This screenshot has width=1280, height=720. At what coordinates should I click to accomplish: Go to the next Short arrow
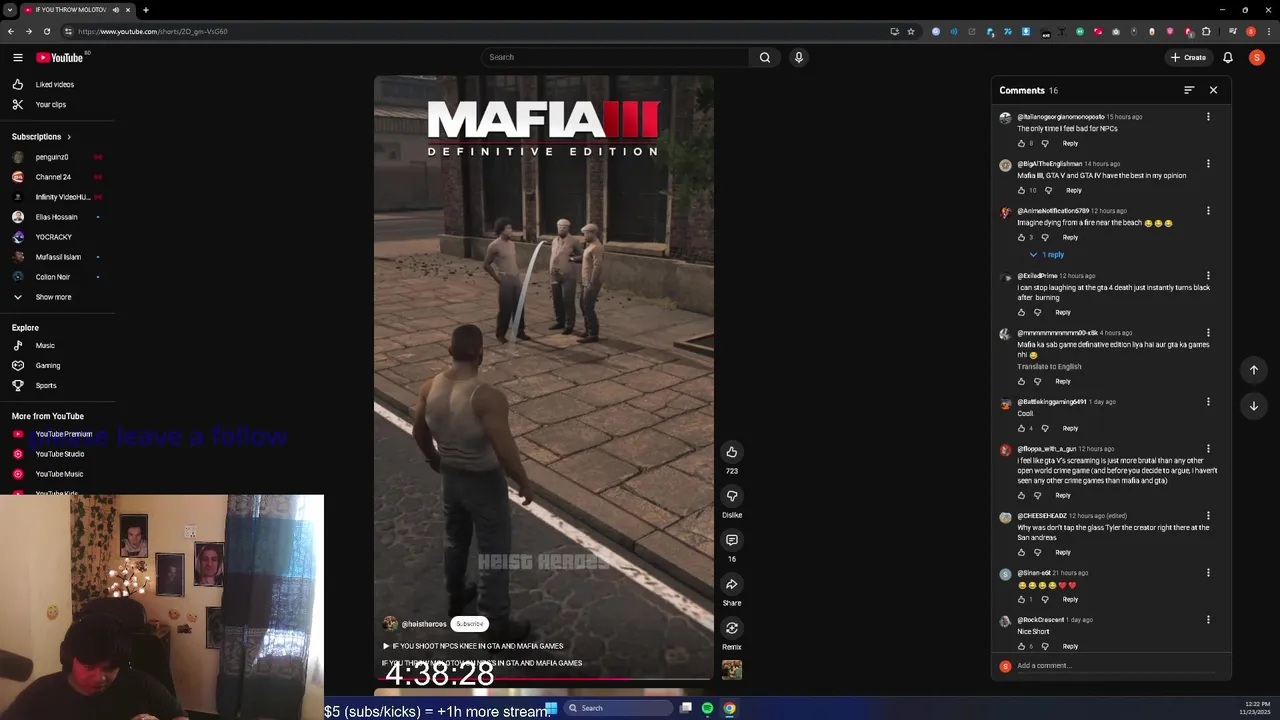point(1253,406)
